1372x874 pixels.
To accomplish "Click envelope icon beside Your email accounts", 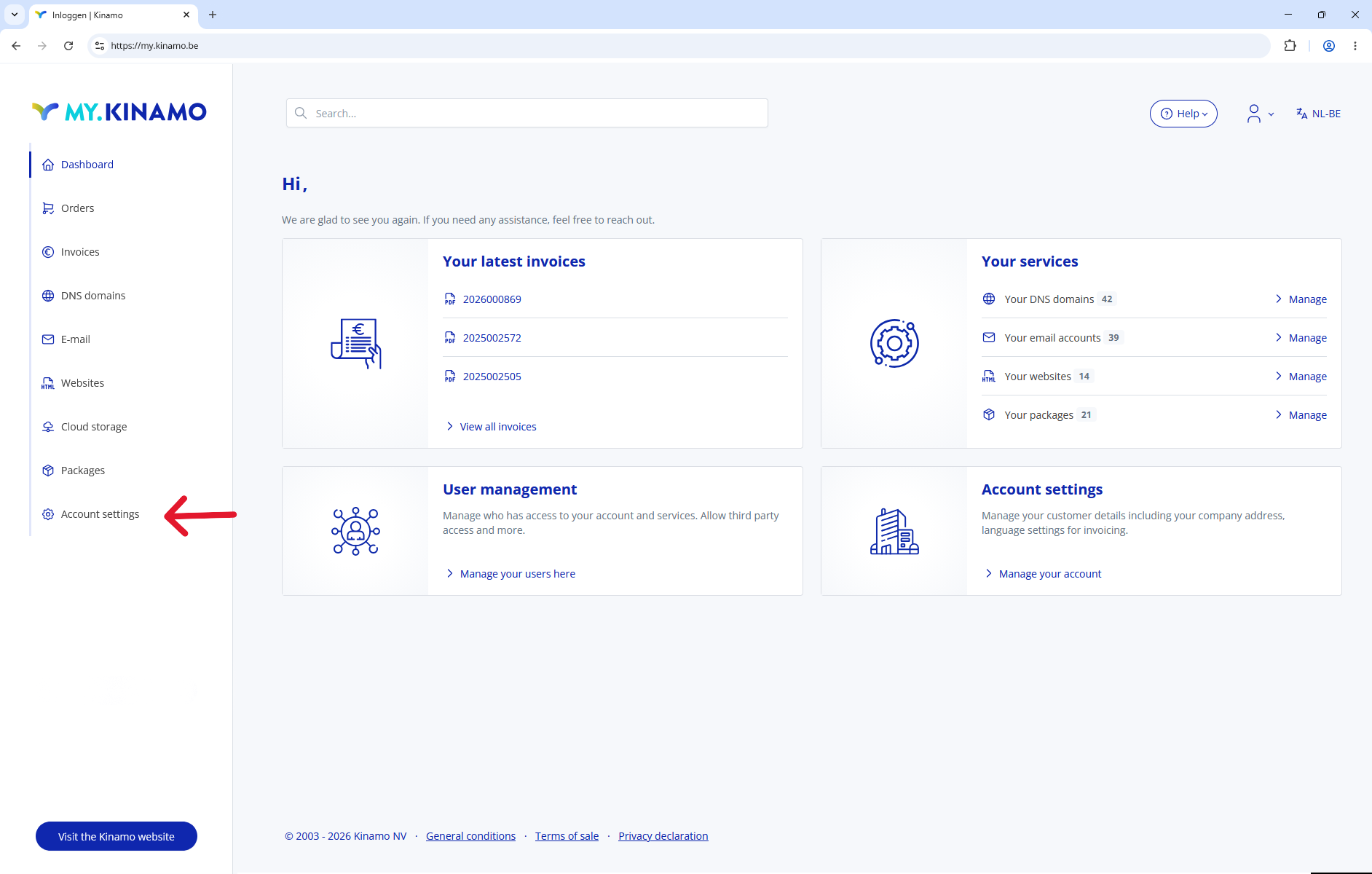I will tap(989, 337).
